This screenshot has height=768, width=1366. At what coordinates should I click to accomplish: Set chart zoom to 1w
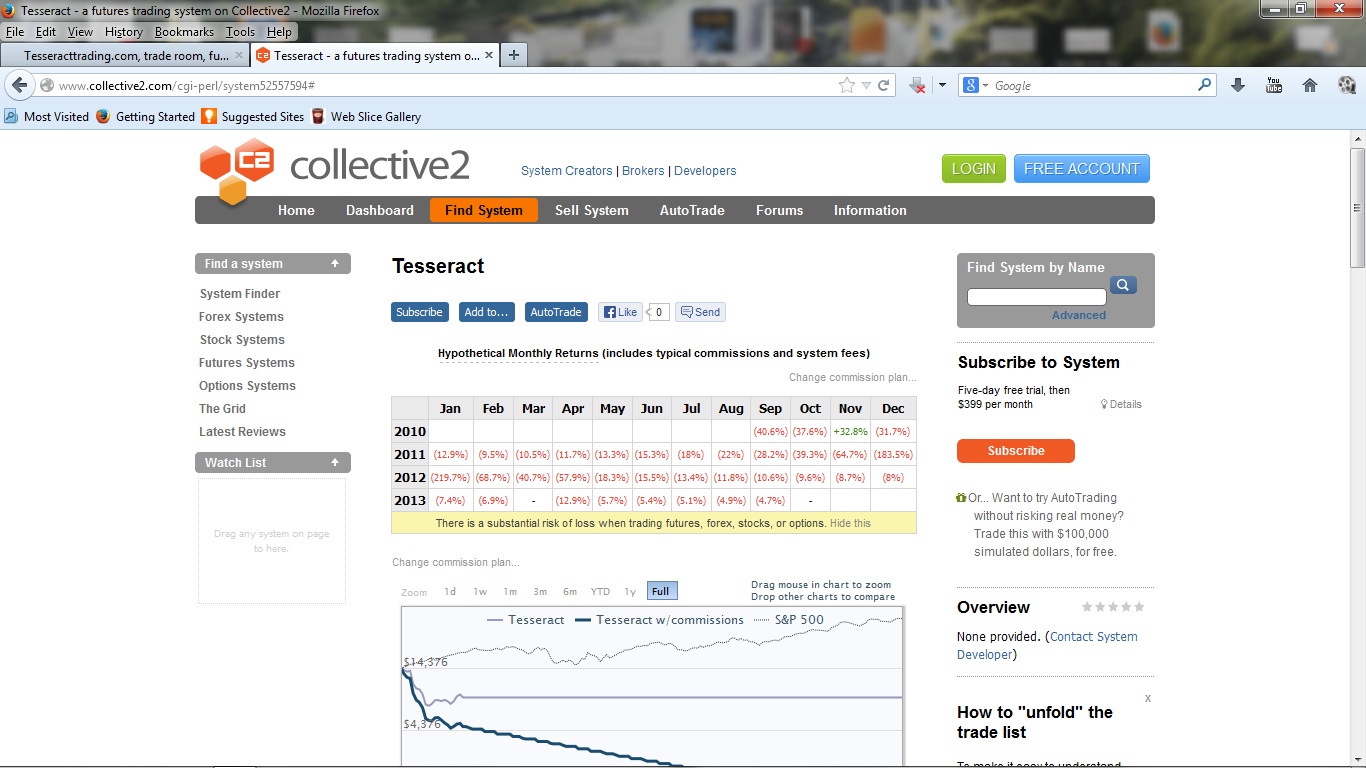480,591
